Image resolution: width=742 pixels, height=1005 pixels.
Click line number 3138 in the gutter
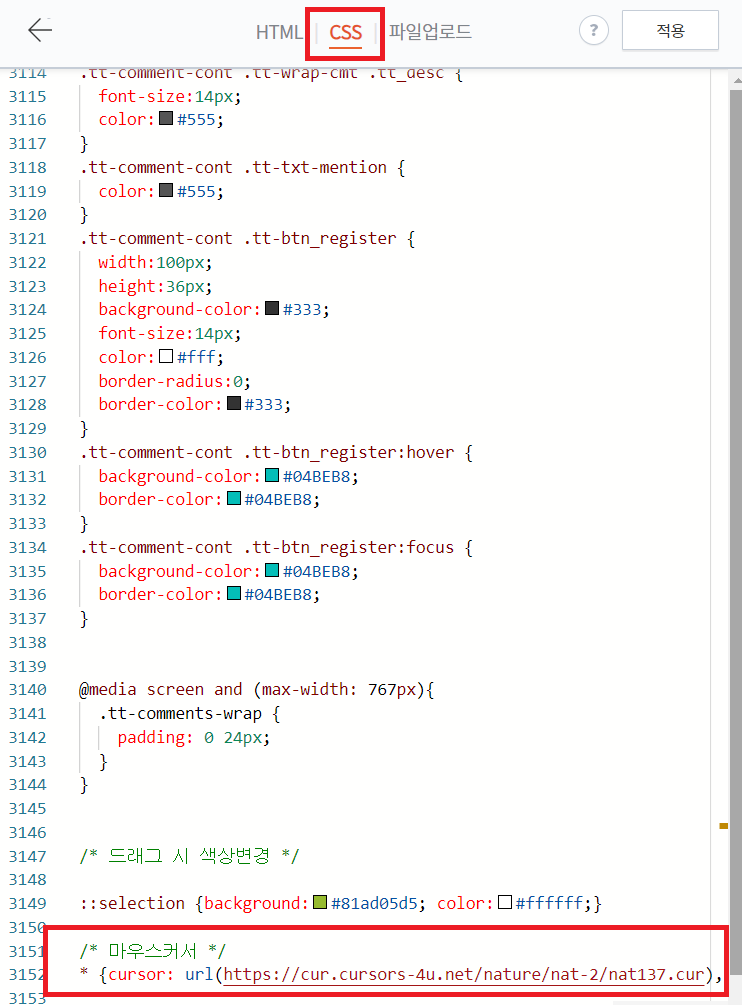click(x=28, y=642)
